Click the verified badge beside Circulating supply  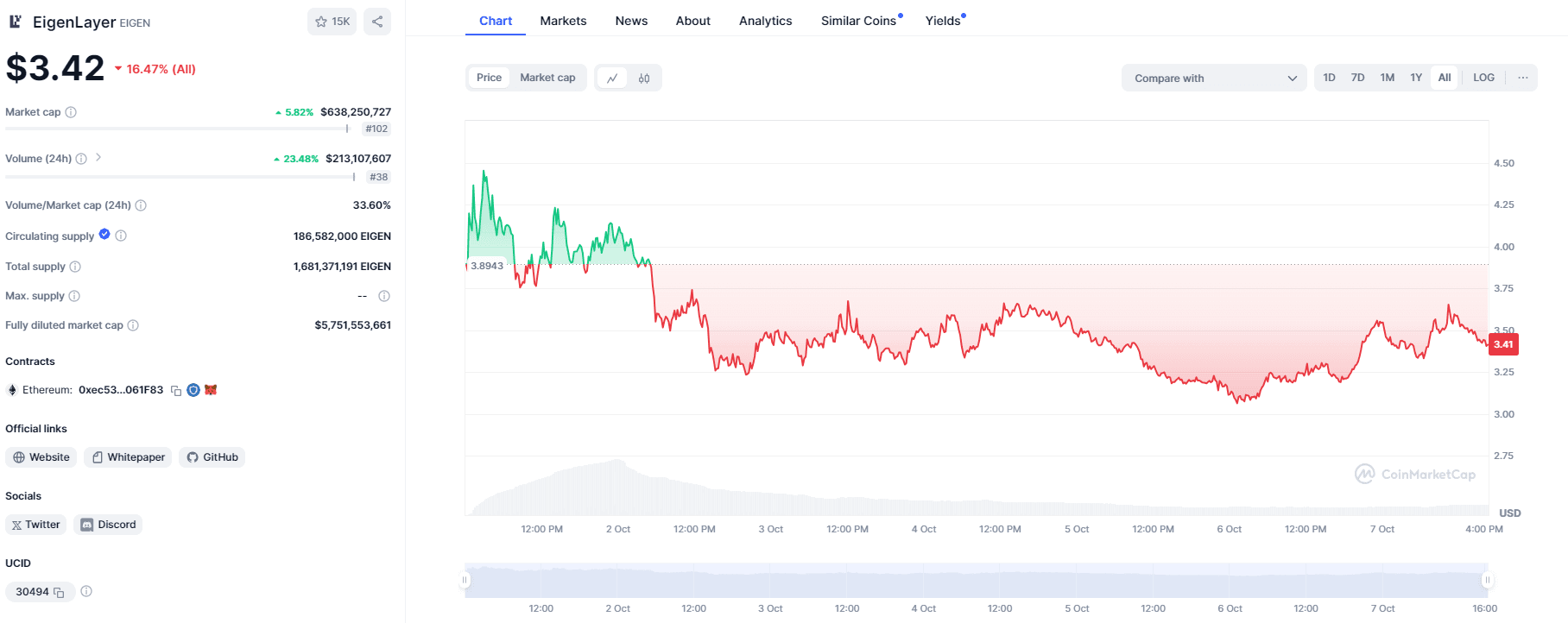tap(104, 235)
